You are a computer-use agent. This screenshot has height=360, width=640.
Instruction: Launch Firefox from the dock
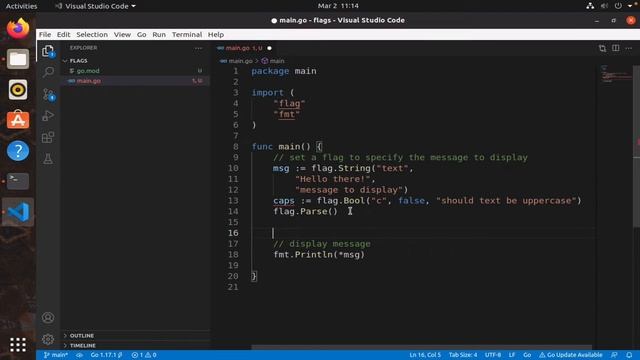pyautogui.click(x=18, y=29)
